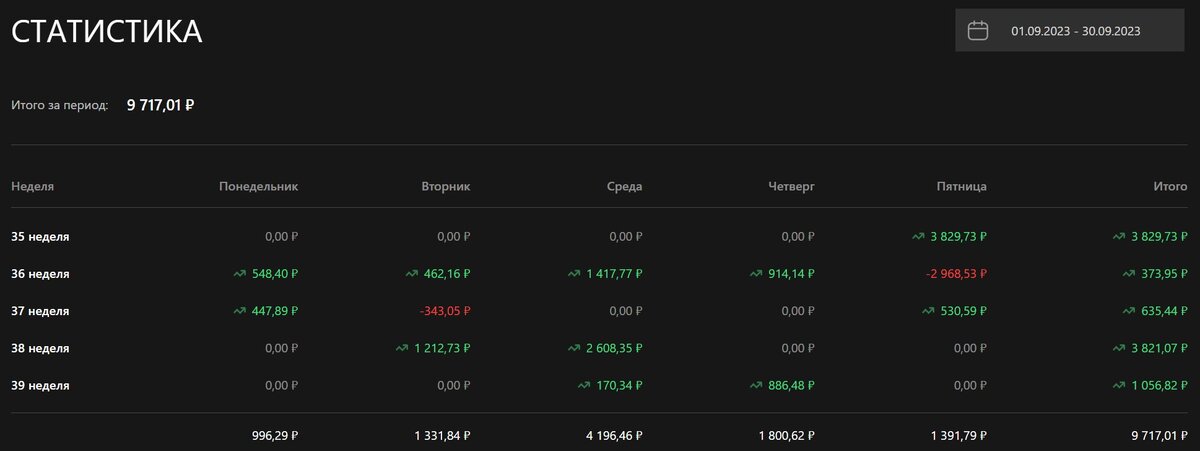This screenshot has width=1200, height=451.
Task: Click the Среда column header
Action: [x=624, y=186]
